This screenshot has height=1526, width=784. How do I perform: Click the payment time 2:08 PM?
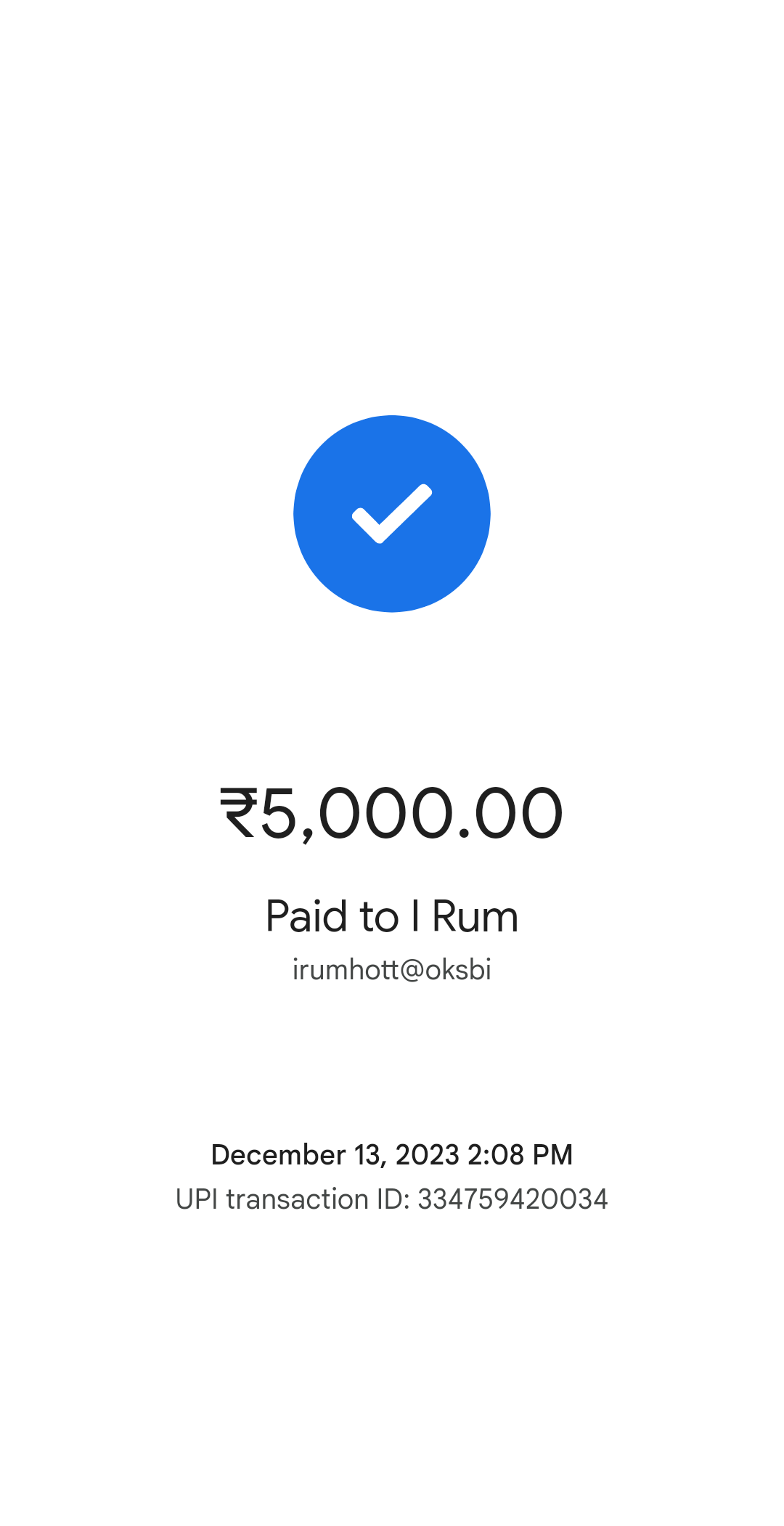(x=520, y=1155)
